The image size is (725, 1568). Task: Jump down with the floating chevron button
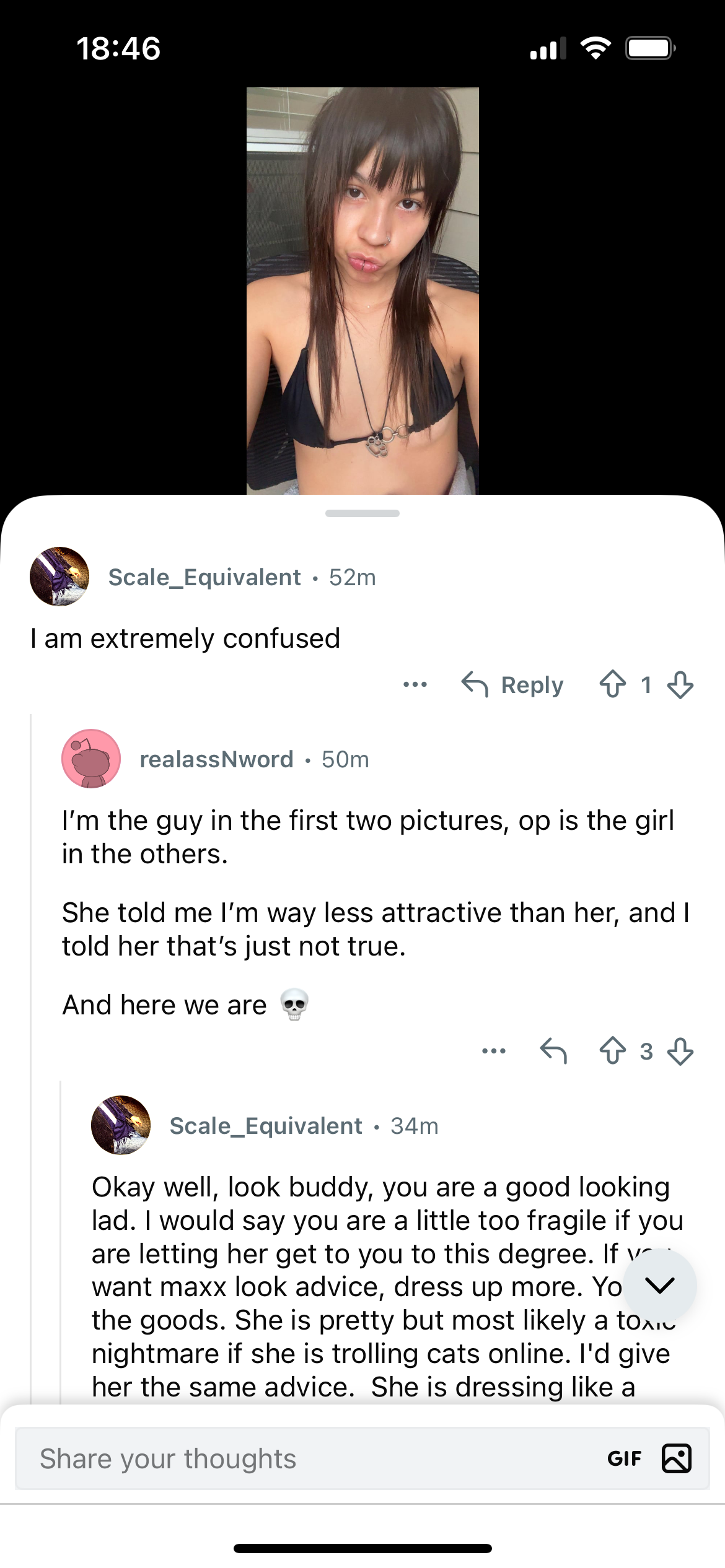660,1285
